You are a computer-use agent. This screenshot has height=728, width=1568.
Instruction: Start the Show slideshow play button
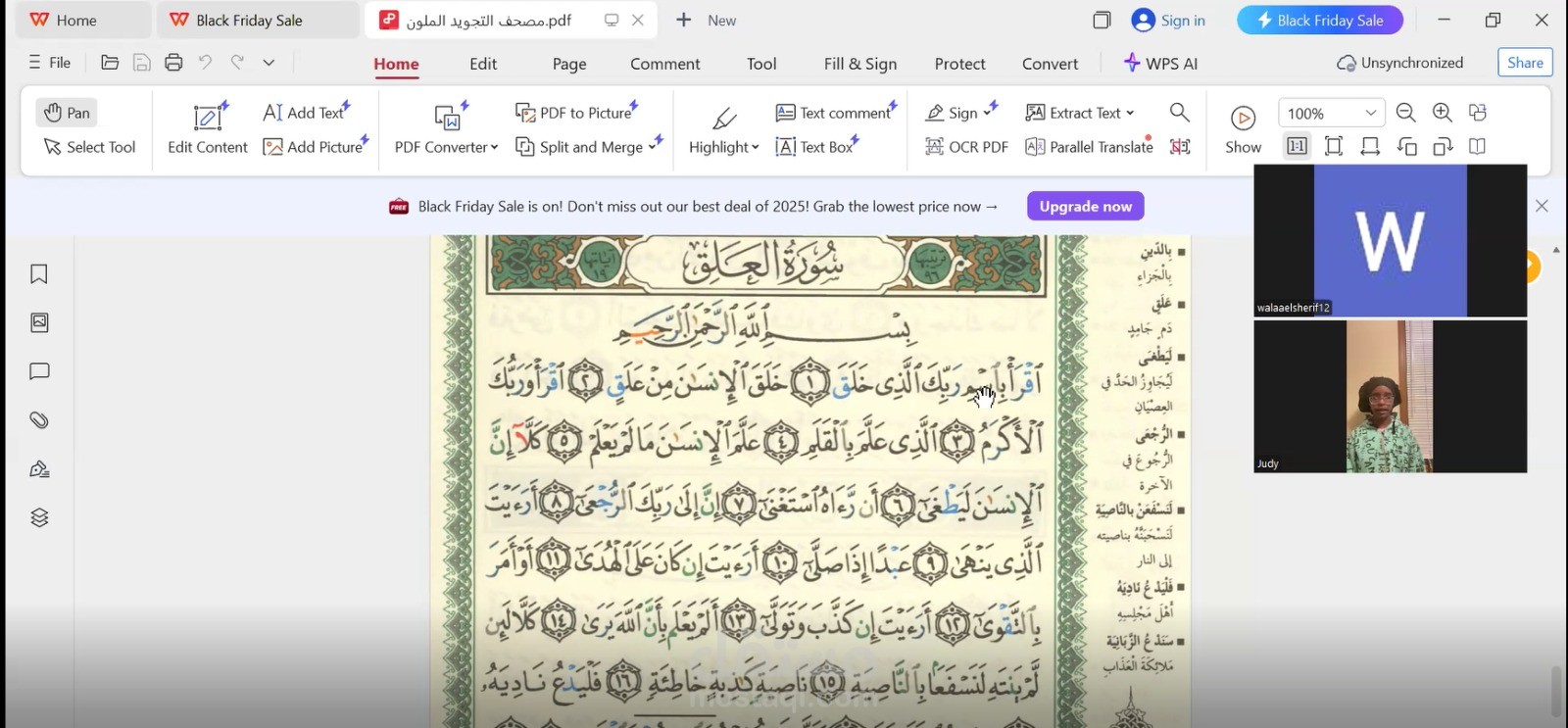1243,119
